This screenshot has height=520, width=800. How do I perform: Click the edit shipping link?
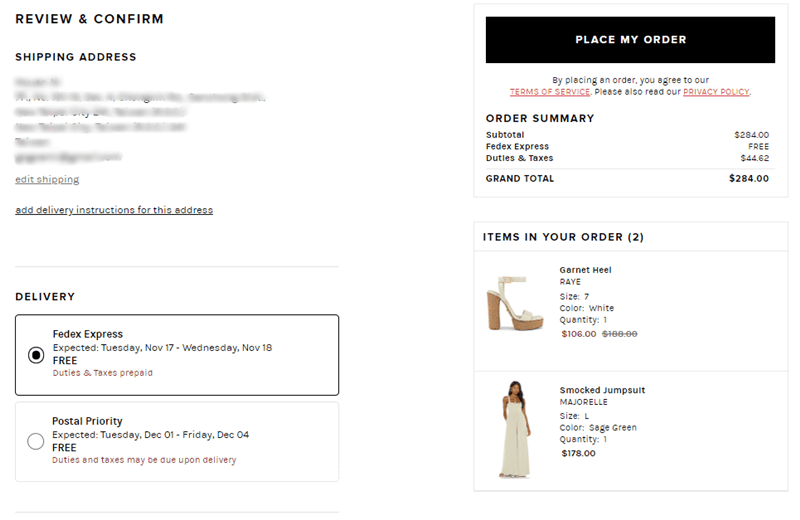coord(47,179)
